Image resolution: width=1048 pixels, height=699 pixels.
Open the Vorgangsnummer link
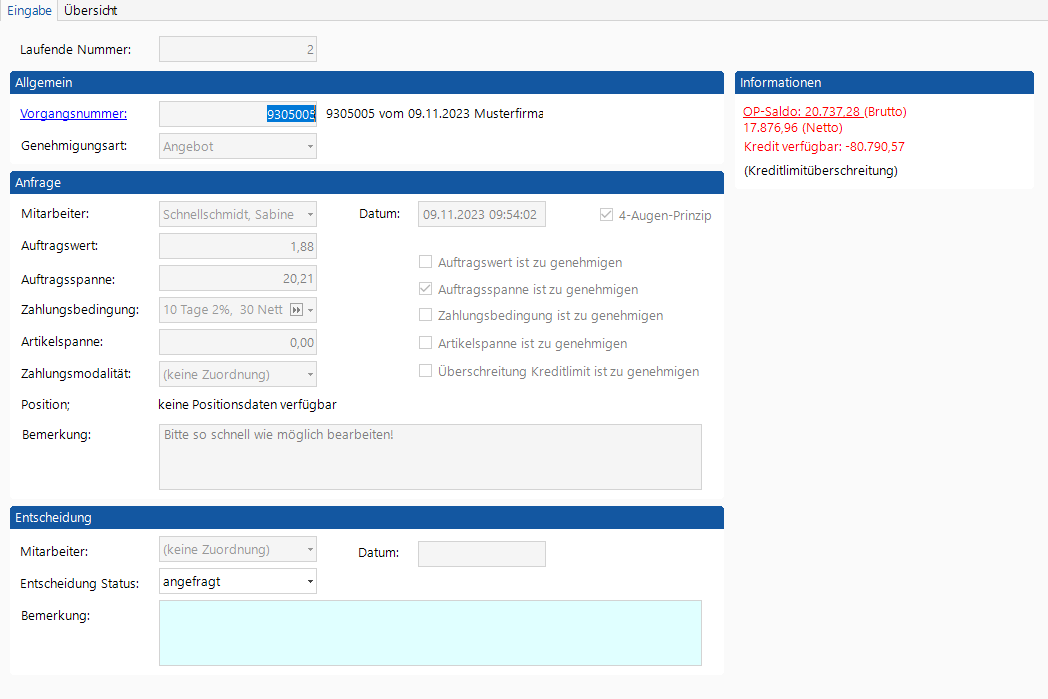(73, 114)
